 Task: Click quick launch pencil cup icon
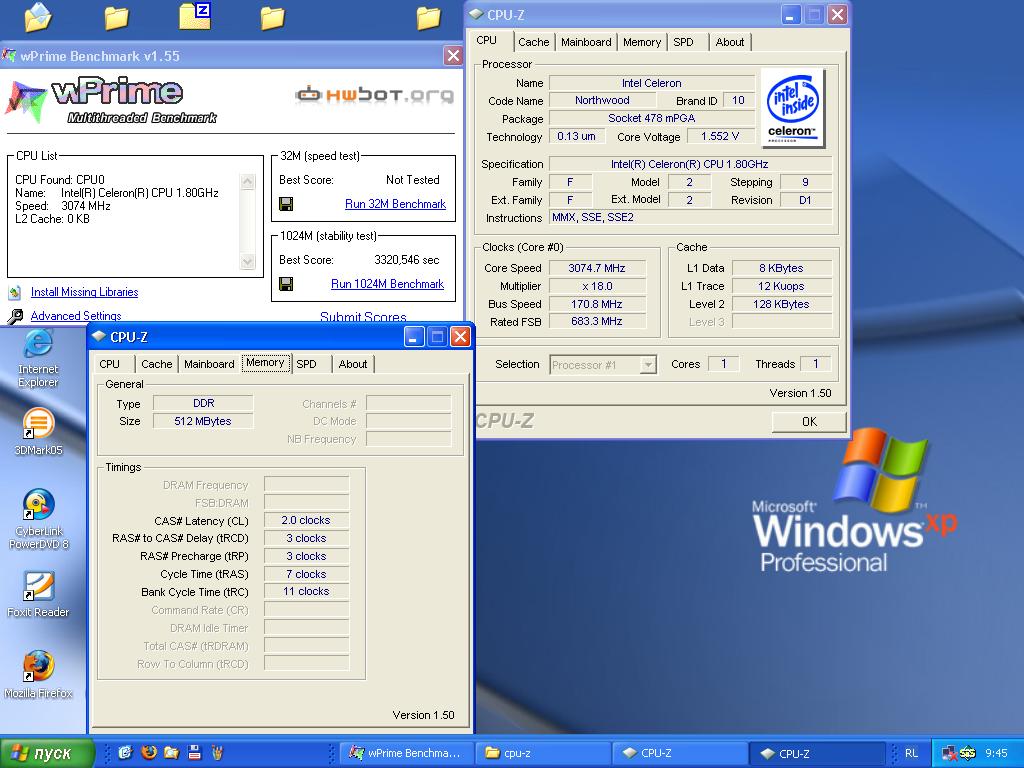(x=217, y=752)
